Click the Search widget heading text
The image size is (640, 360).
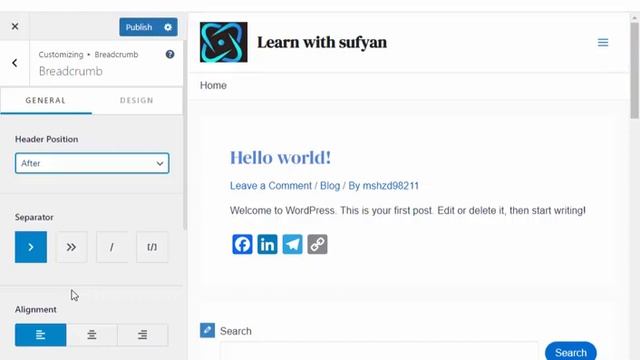pyautogui.click(x=236, y=331)
